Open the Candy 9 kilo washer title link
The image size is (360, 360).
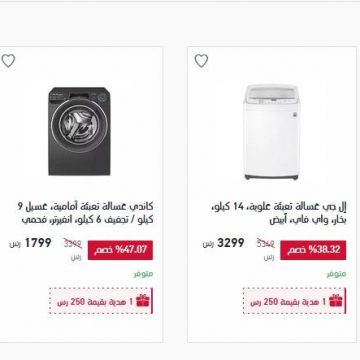[x=86, y=213]
